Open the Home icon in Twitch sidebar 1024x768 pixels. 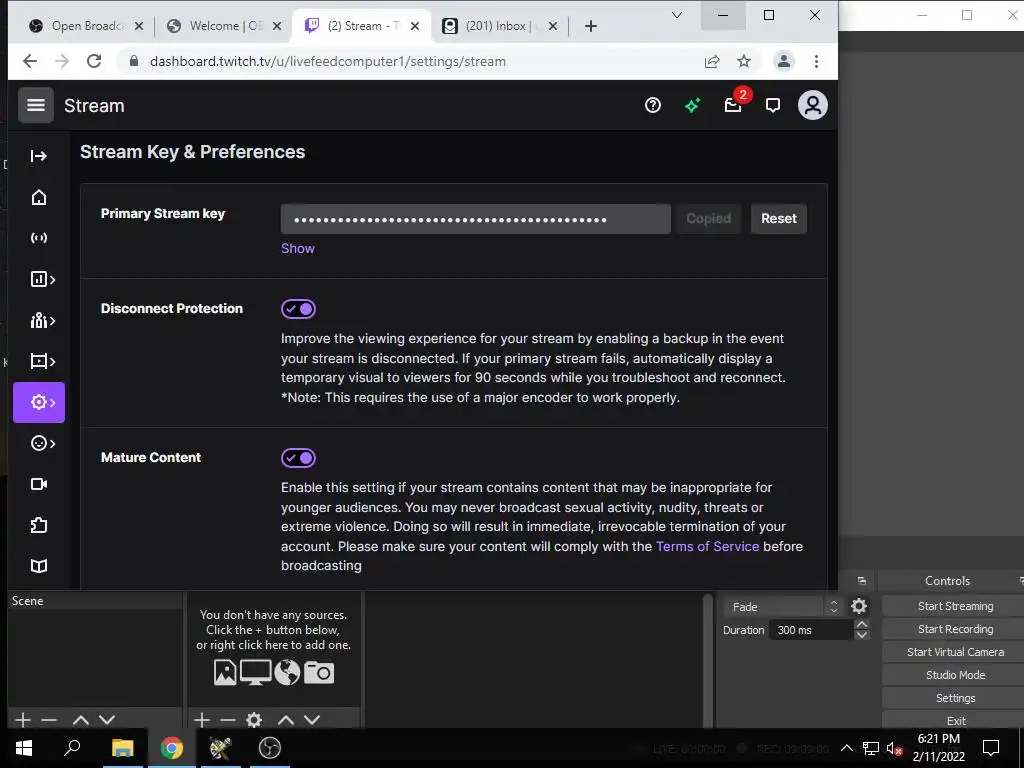point(39,197)
